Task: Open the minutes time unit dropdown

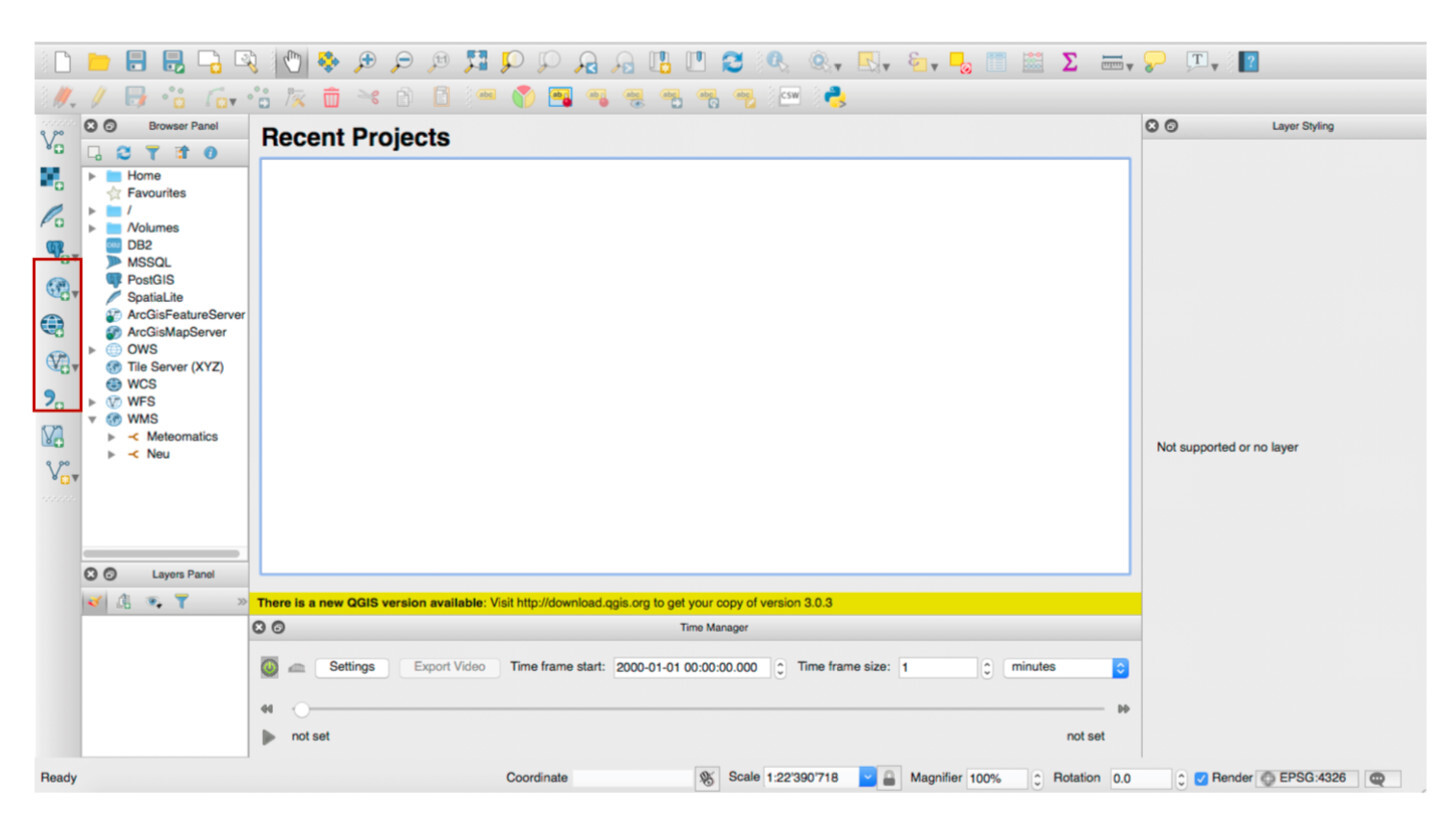Action: (x=1066, y=667)
